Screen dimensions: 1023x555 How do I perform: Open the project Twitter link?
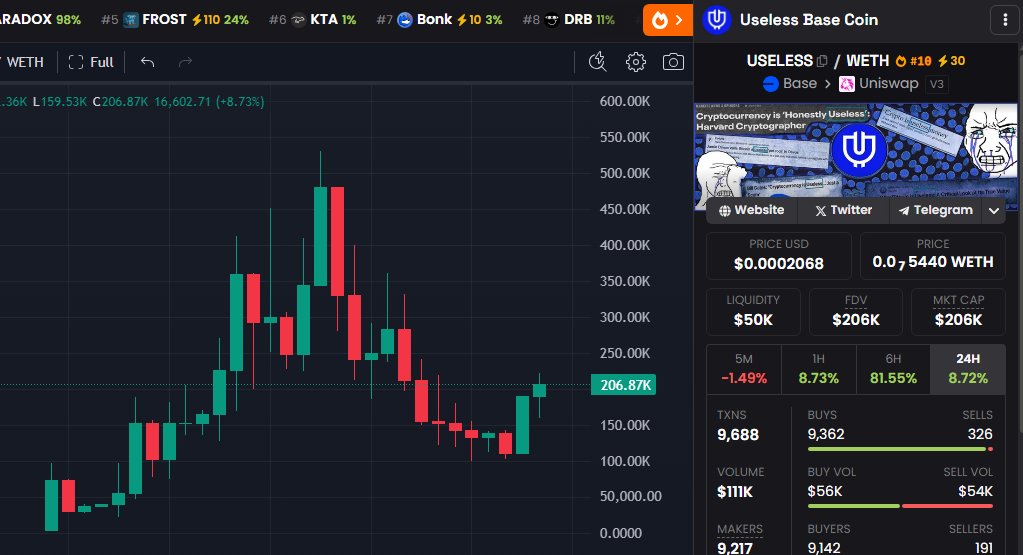(x=844, y=210)
